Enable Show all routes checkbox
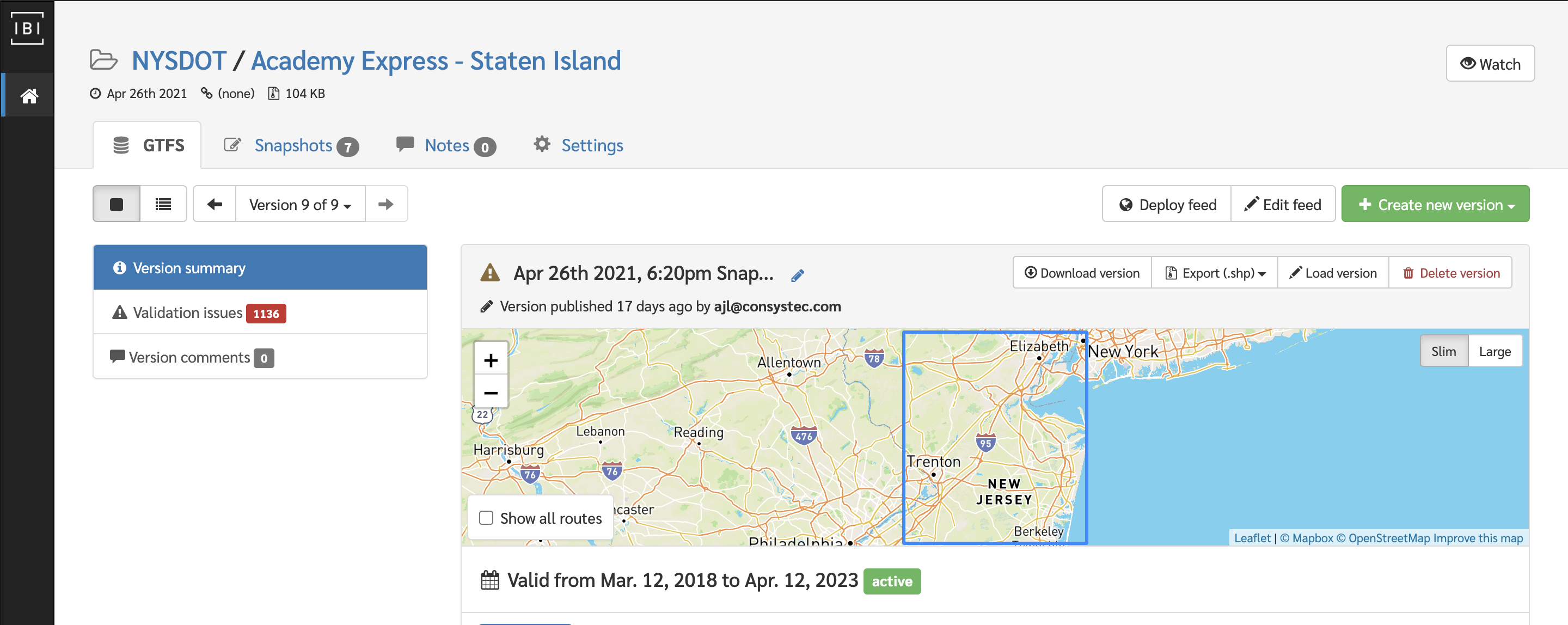This screenshot has height=625, width=1568. (x=486, y=518)
